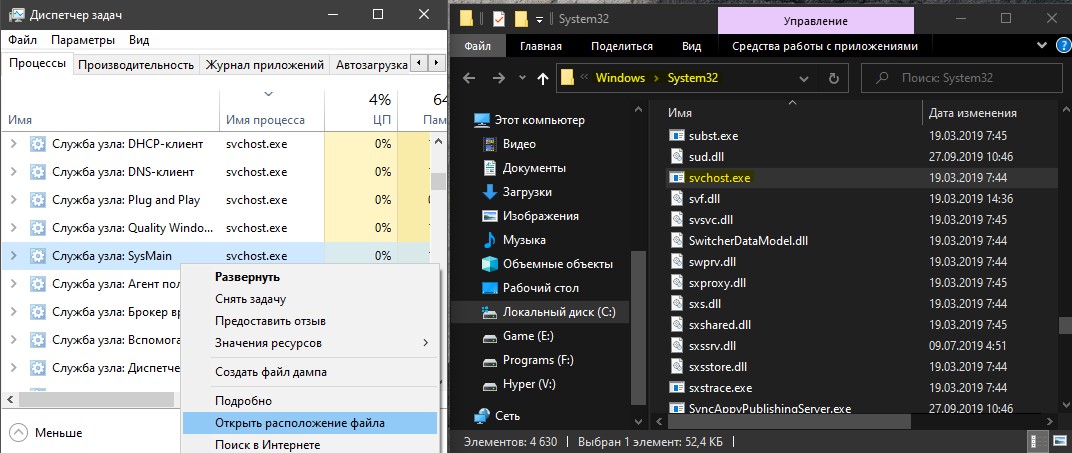Choose Развернуть in the context menu

click(x=310, y=277)
